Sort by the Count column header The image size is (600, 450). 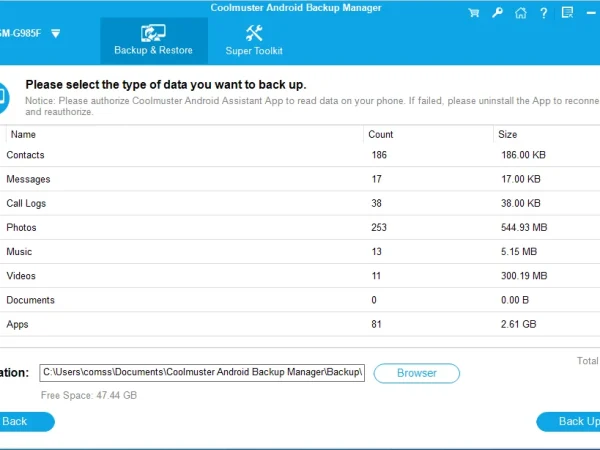coord(381,134)
